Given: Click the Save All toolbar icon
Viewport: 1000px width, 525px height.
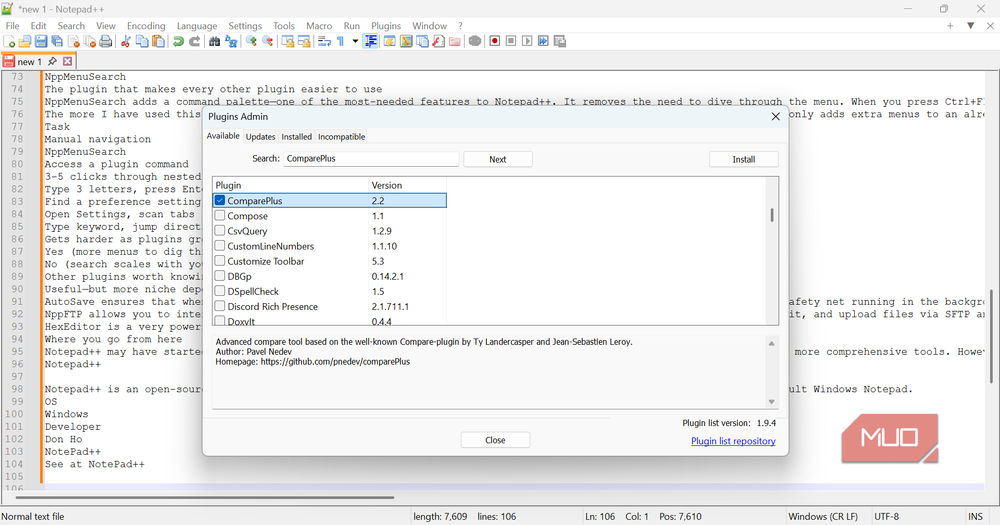Looking at the screenshot, I should coord(57,41).
